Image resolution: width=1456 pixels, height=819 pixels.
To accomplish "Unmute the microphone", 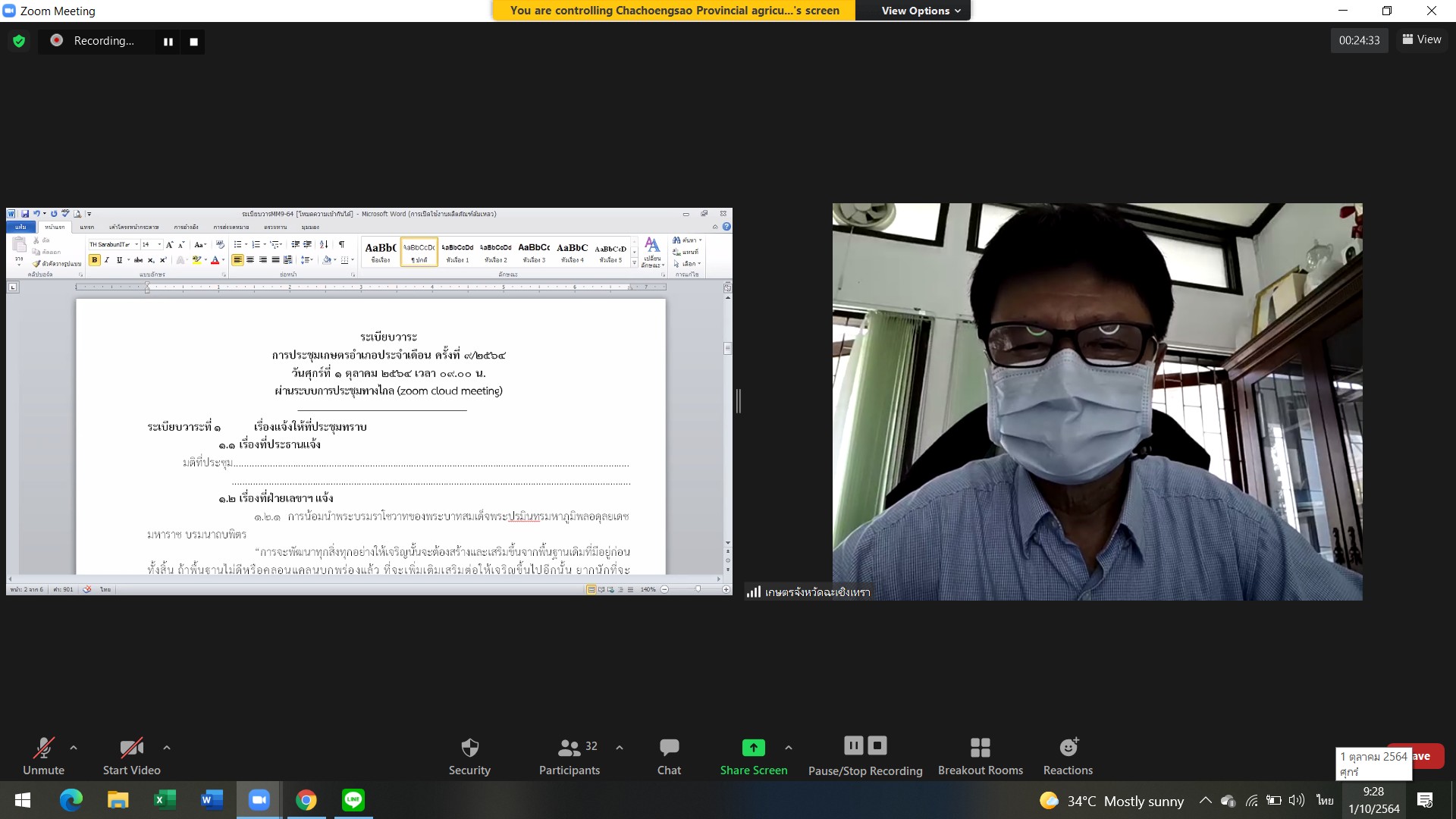I will (43, 757).
